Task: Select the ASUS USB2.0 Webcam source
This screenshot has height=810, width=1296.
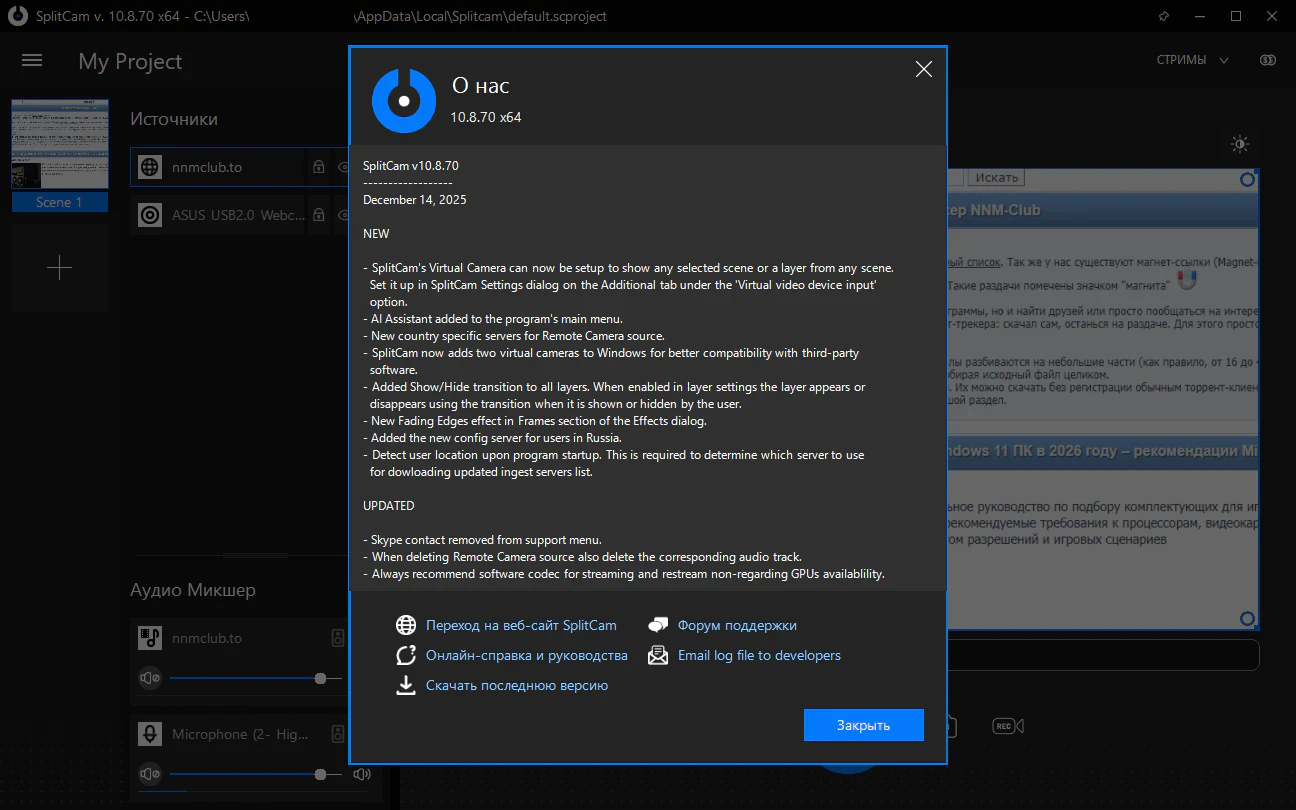Action: (x=217, y=214)
